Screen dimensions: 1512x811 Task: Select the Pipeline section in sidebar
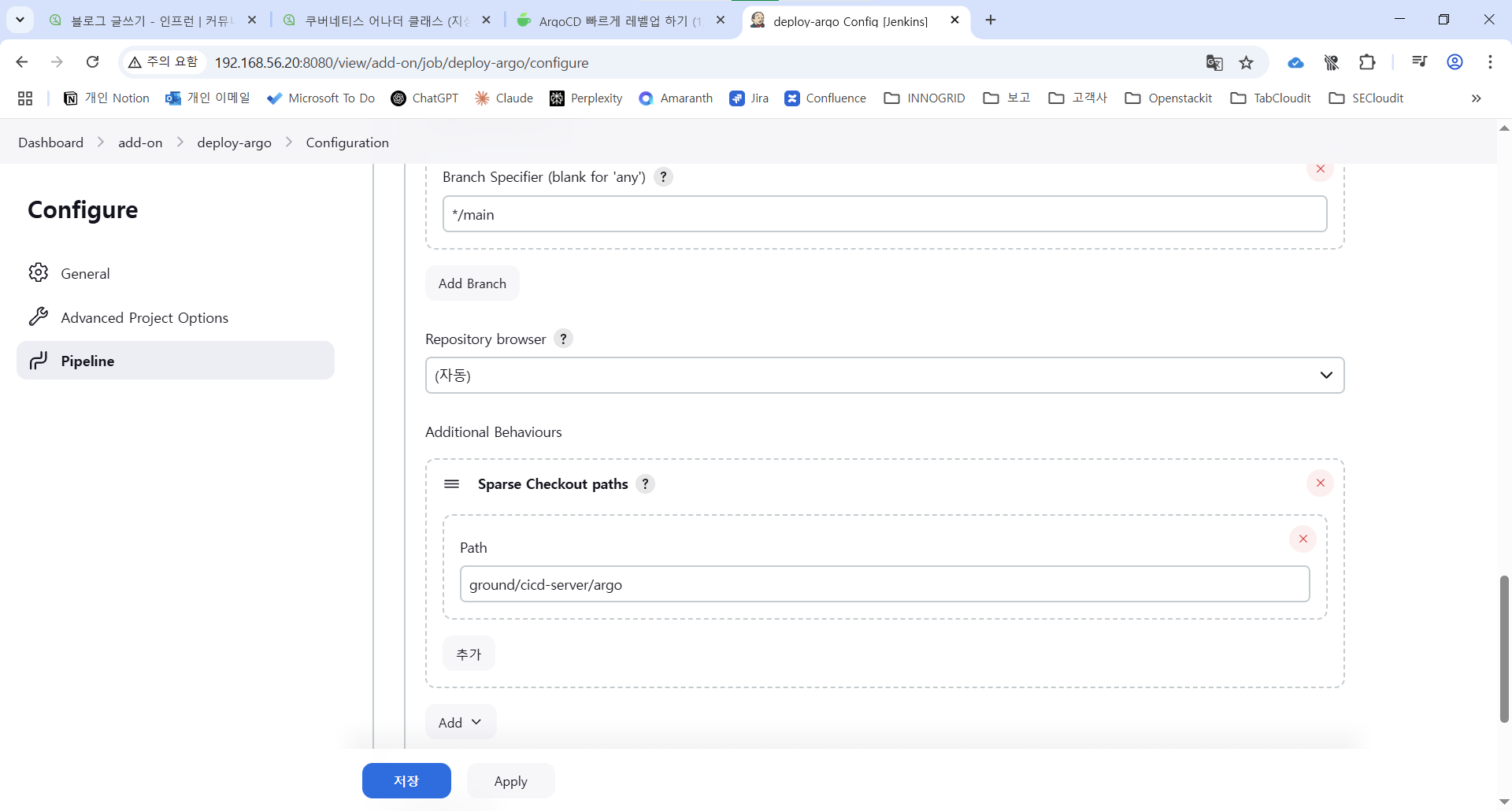click(175, 361)
